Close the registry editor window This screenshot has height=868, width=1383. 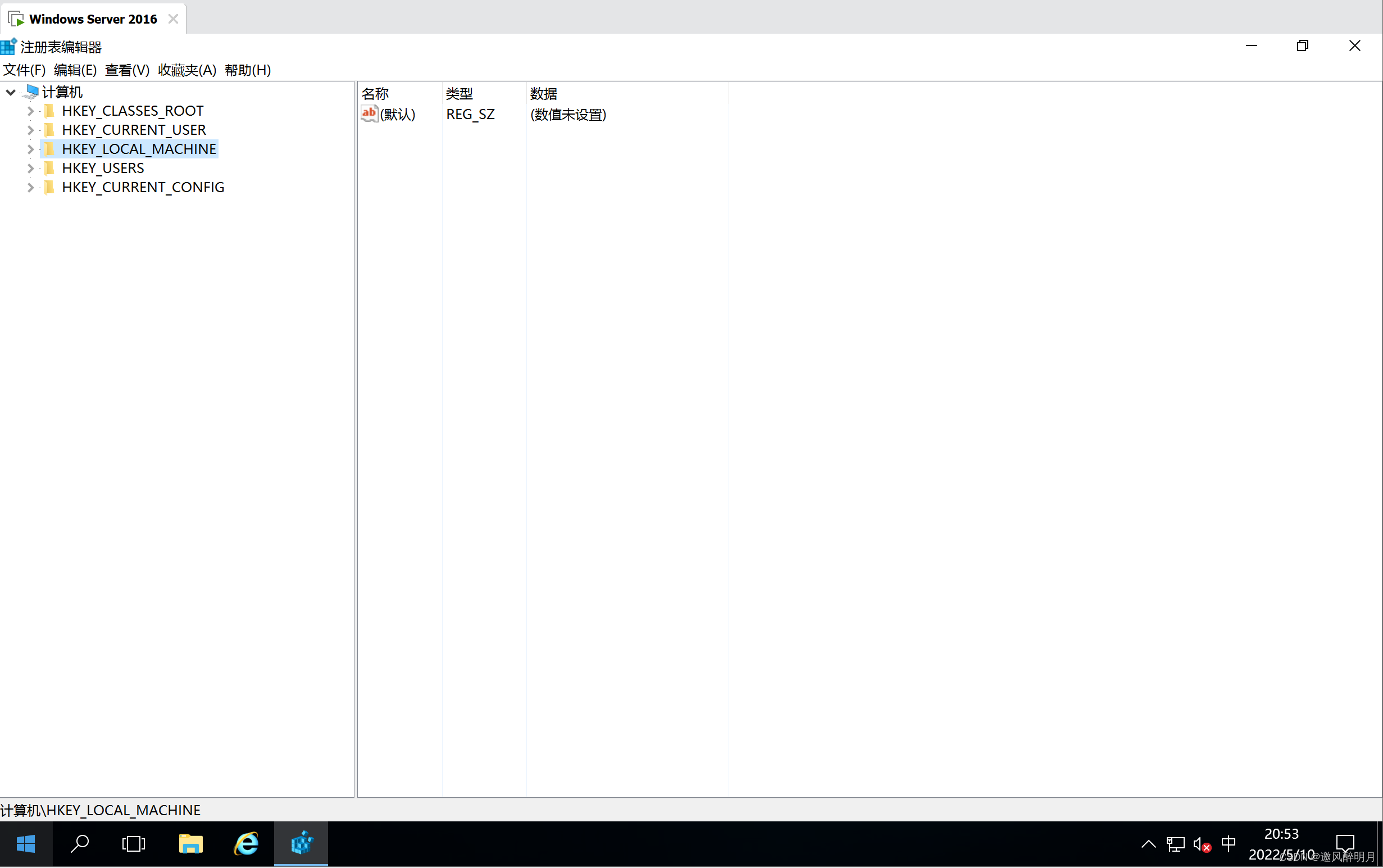[x=1355, y=46]
